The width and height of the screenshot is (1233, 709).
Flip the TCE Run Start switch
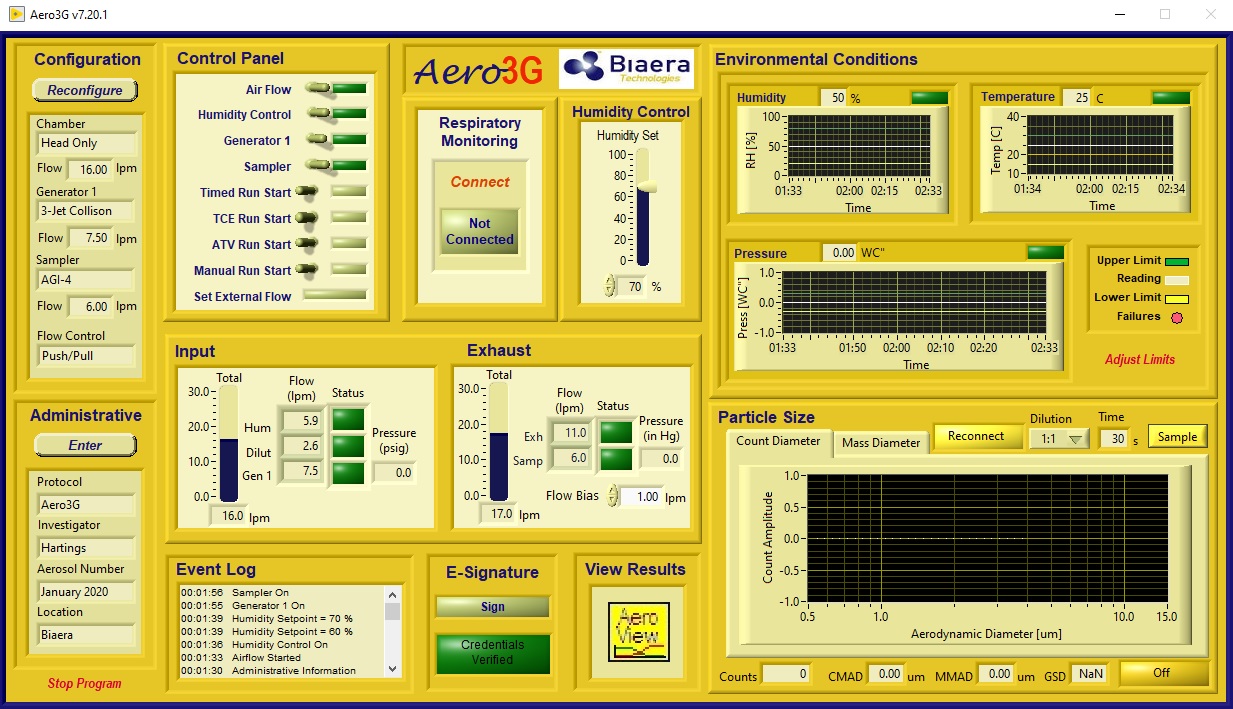pos(308,218)
